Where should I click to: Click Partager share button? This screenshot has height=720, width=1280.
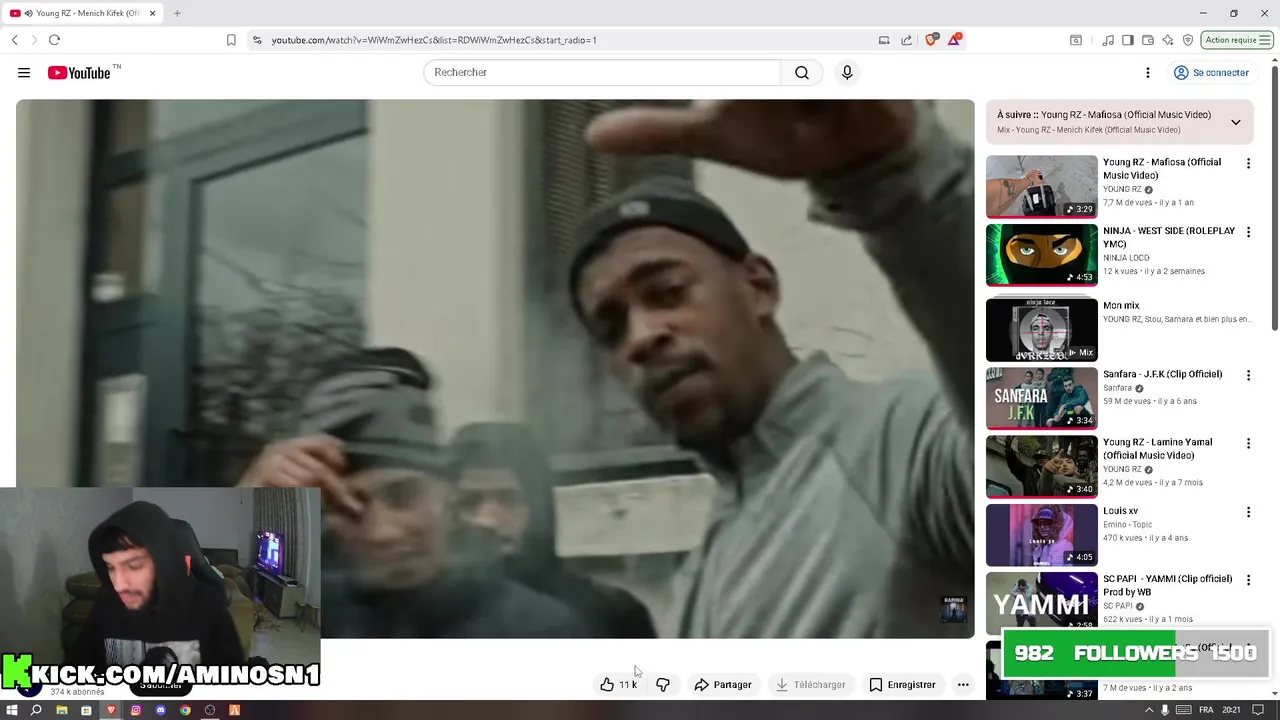coord(722,685)
